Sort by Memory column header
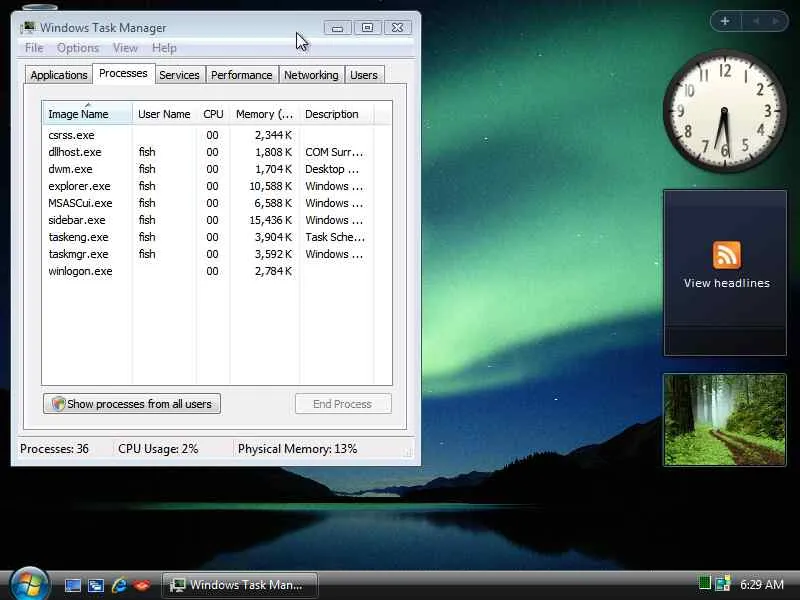 [264, 114]
